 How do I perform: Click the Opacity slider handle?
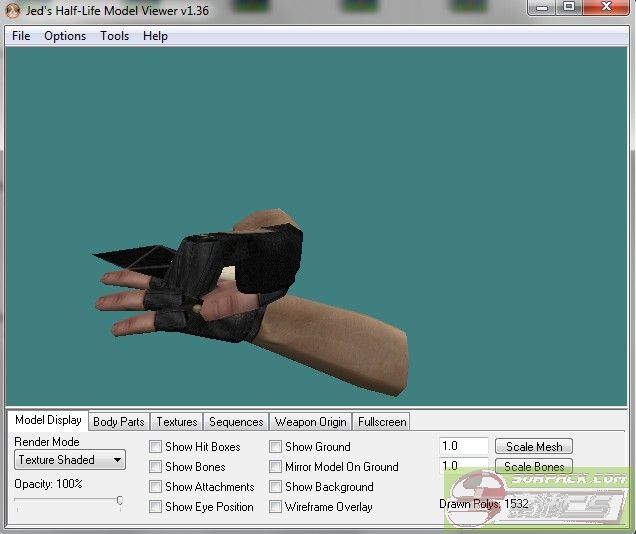[120, 501]
